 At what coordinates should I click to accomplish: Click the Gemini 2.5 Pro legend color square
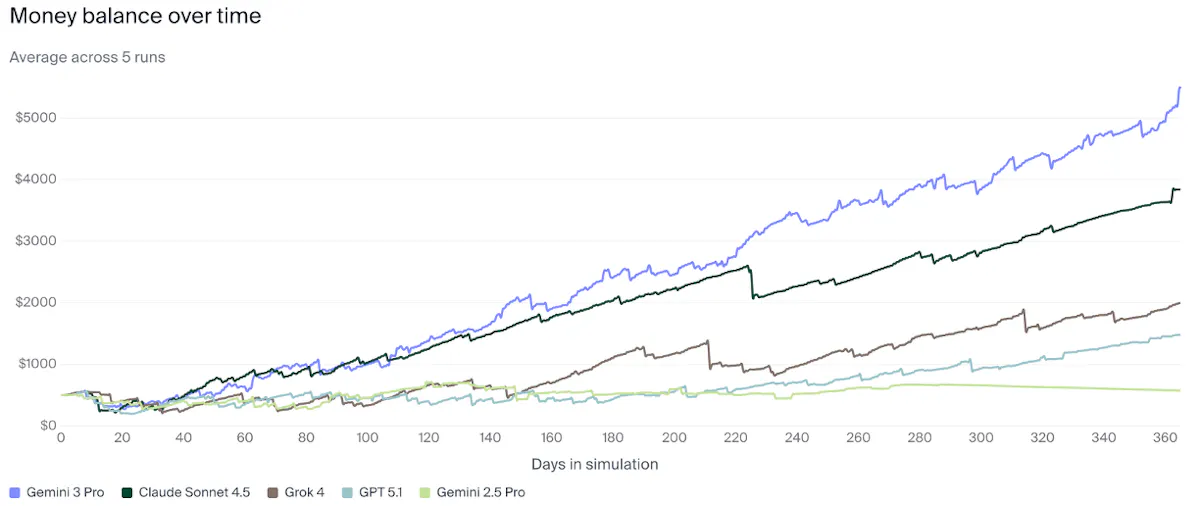tap(426, 492)
